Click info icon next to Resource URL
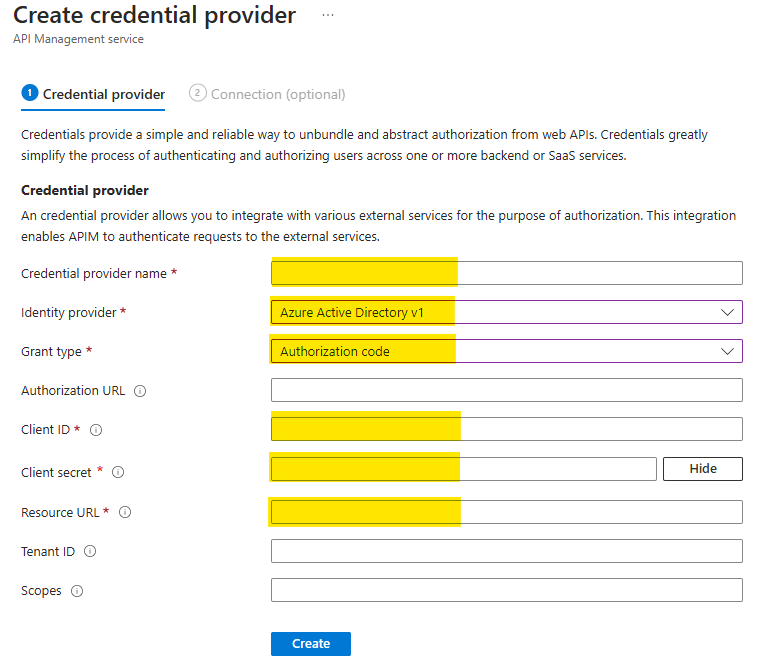This screenshot has width=780, height=663. (x=125, y=512)
